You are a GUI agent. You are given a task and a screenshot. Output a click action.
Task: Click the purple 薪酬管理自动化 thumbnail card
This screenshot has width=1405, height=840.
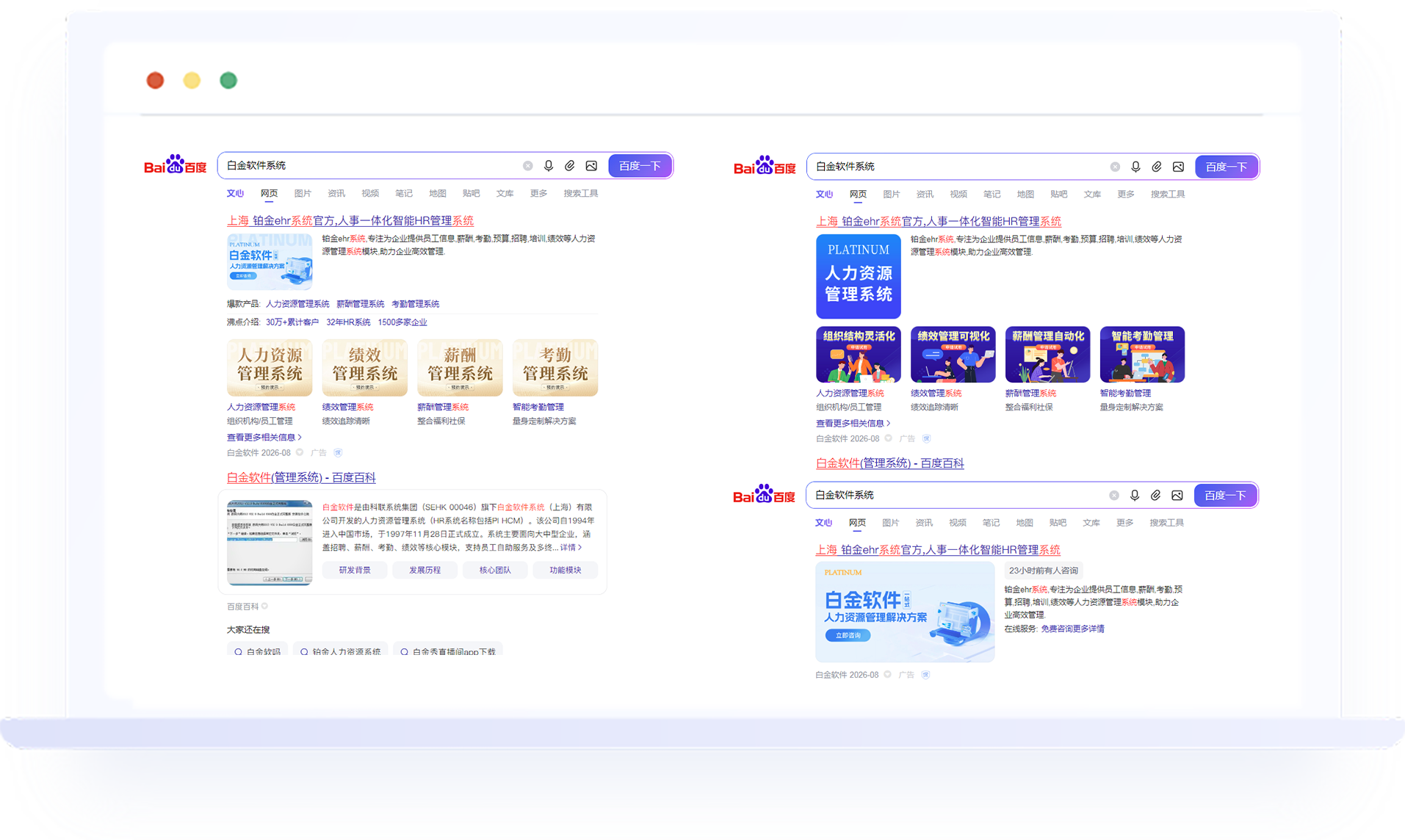1048,355
